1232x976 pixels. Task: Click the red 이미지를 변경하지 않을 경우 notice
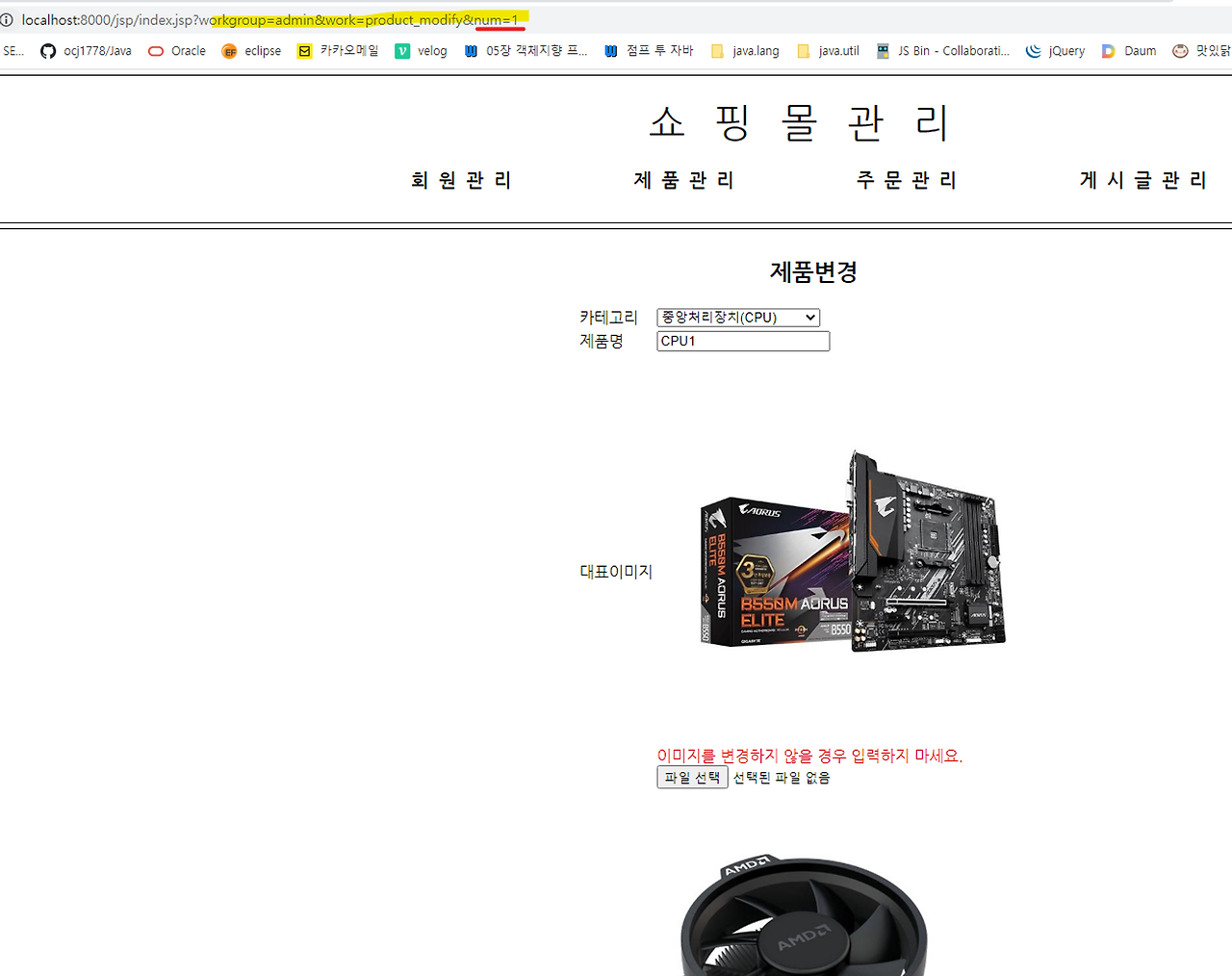point(809,756)
